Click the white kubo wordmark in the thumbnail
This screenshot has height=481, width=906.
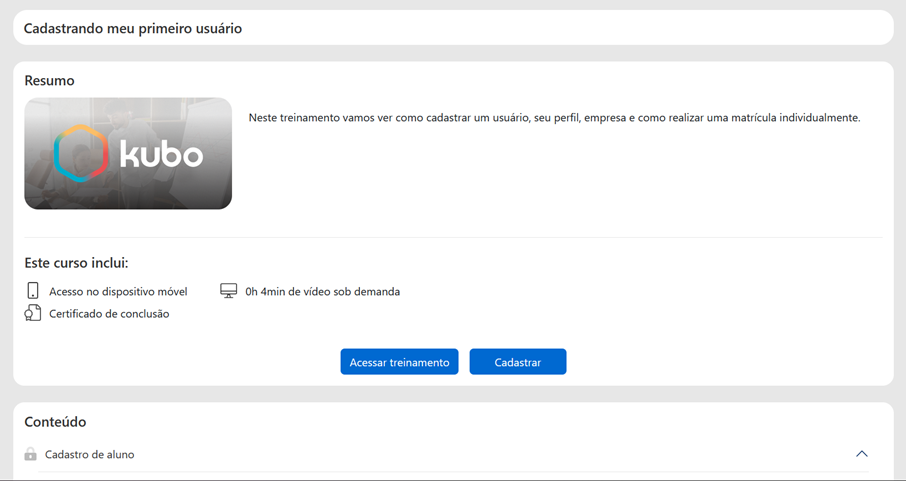coord(161,154)
